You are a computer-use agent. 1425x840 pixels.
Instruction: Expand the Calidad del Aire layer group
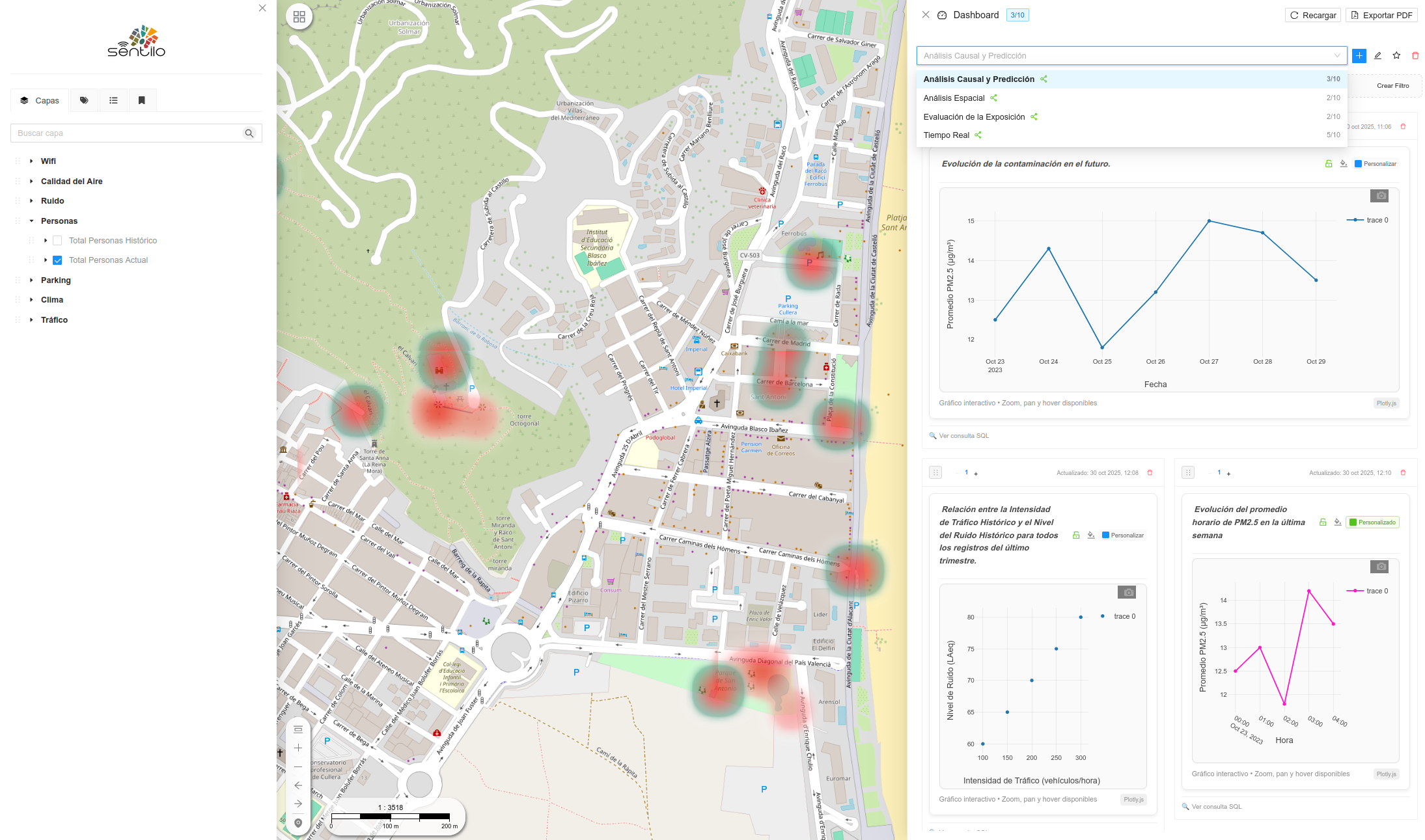tap(31, 182)
